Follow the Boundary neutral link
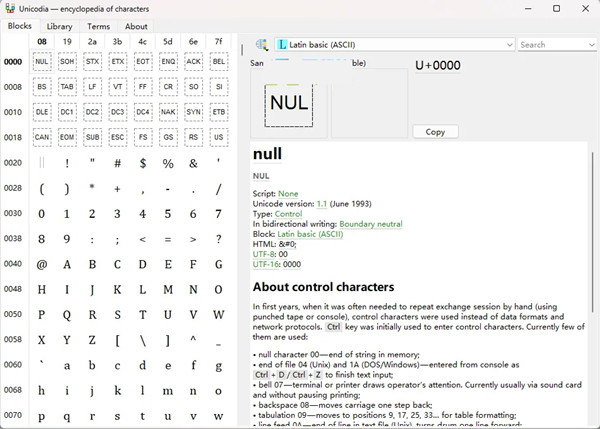This screenshot has height=429, width=600. coord(370,224)
